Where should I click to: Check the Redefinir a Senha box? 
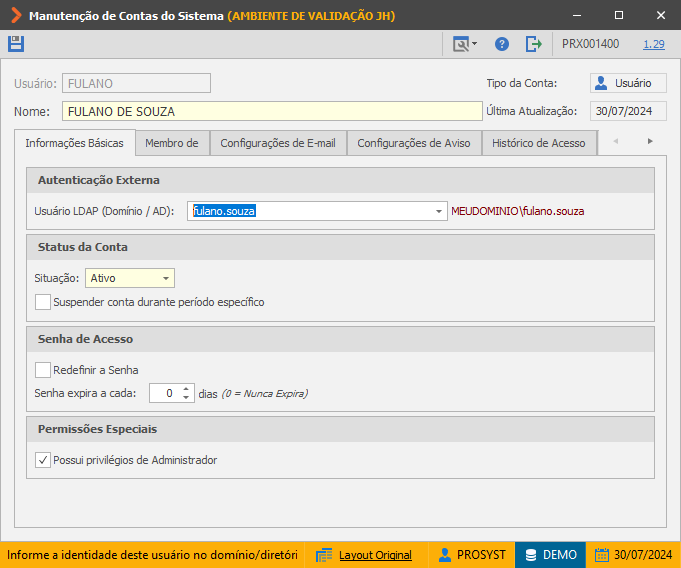point(43,370)
